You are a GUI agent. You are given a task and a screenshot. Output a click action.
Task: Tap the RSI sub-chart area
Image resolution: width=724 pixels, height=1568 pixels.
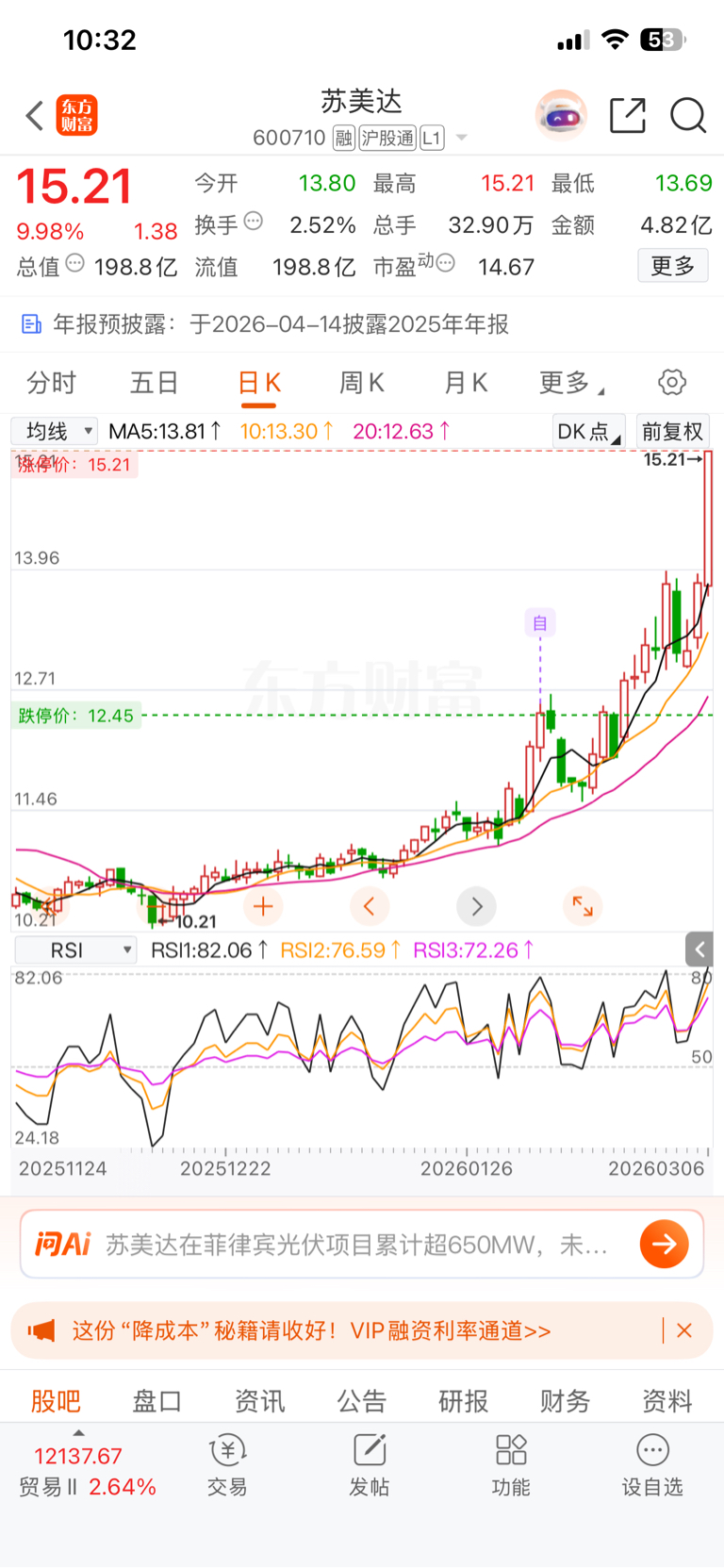click(362, 1056)
